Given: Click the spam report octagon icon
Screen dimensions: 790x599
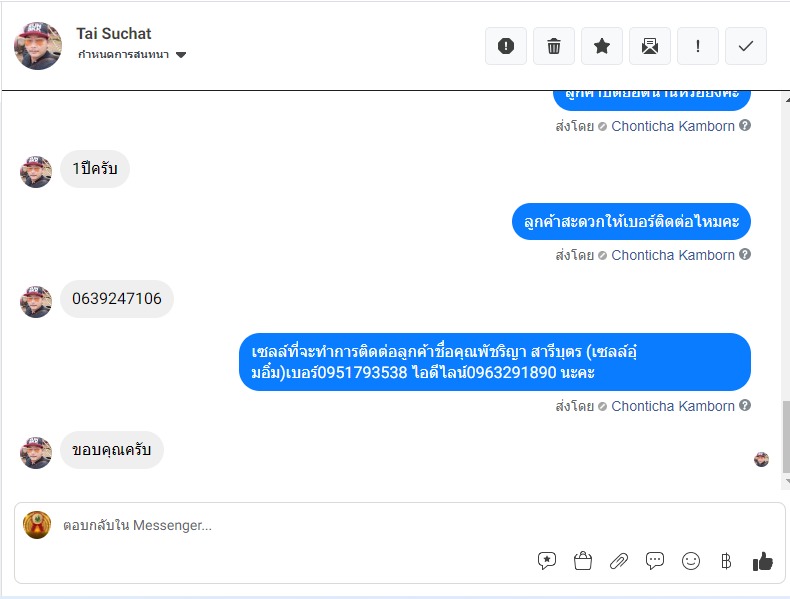Looking at the screenshot, I should point(506,46).
